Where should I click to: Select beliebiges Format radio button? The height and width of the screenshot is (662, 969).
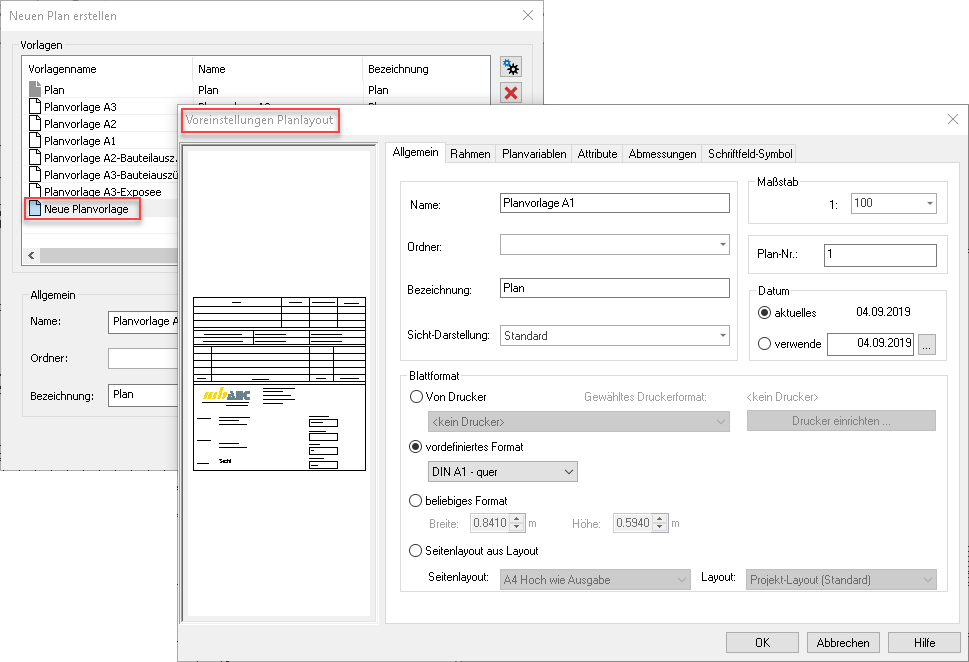[x=416, y=501]
